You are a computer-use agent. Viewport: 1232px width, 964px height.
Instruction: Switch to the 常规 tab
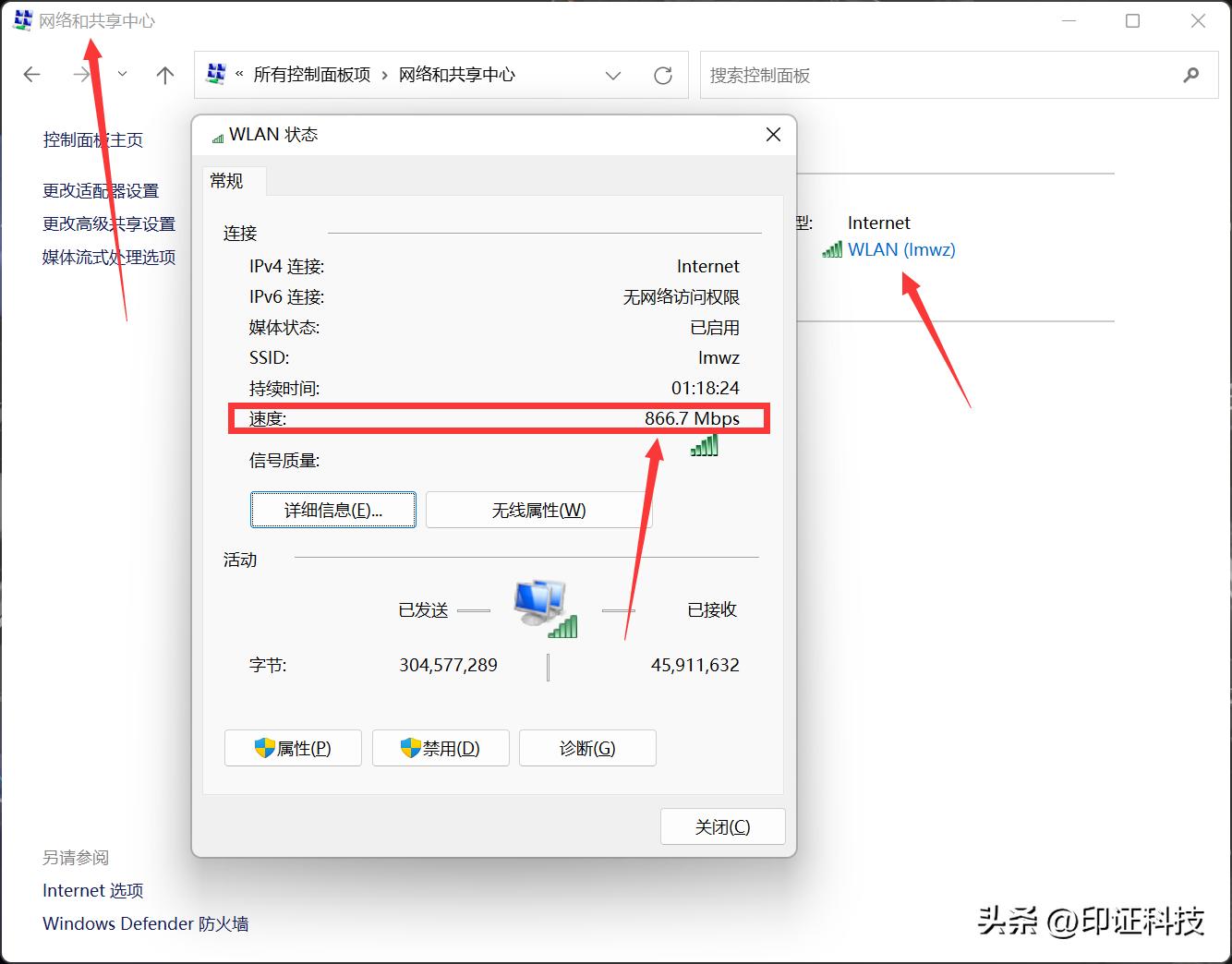pos(227,181)
